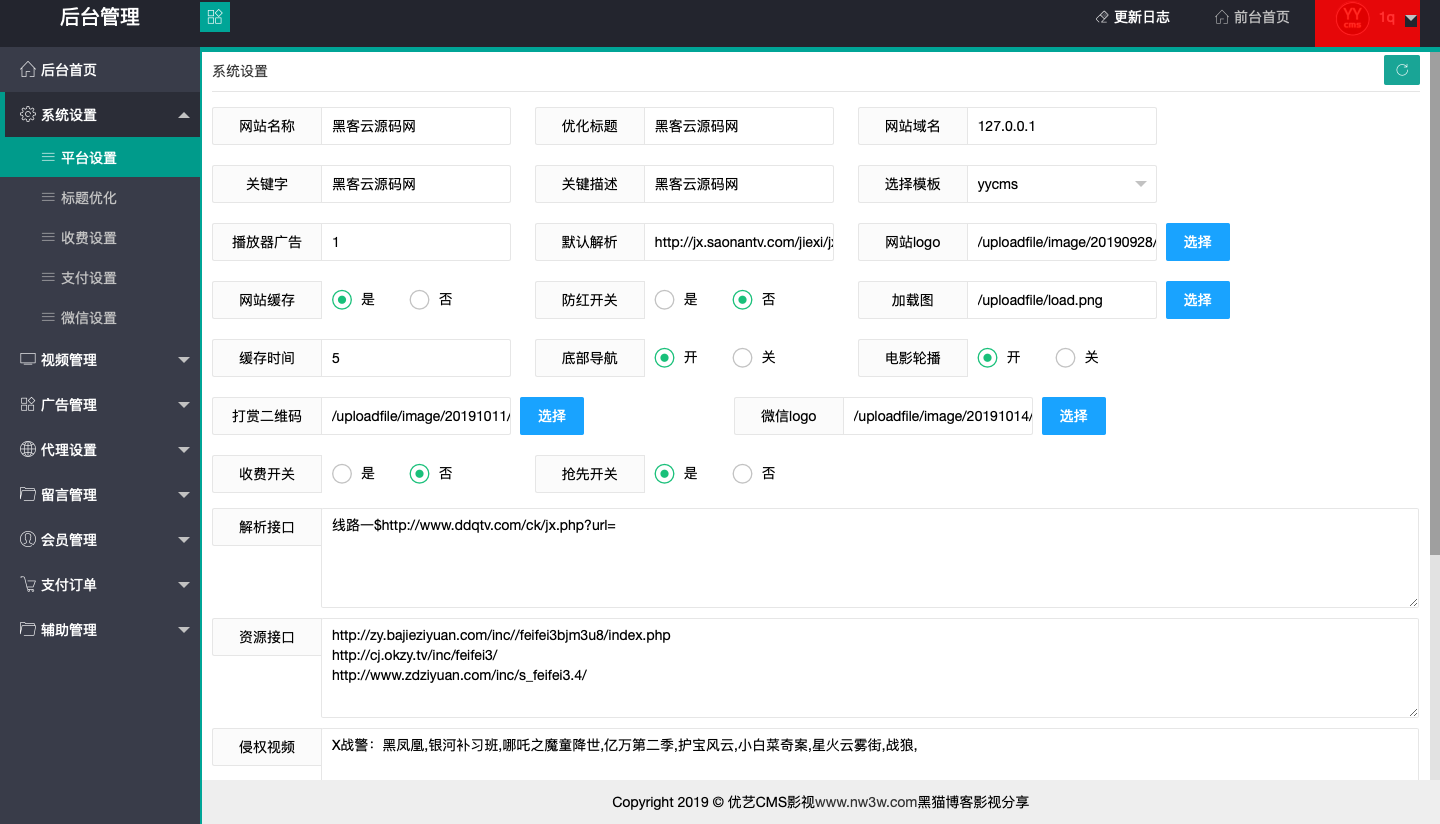Click the refresh icon button in System Settings

click(x=1401, y=70)
